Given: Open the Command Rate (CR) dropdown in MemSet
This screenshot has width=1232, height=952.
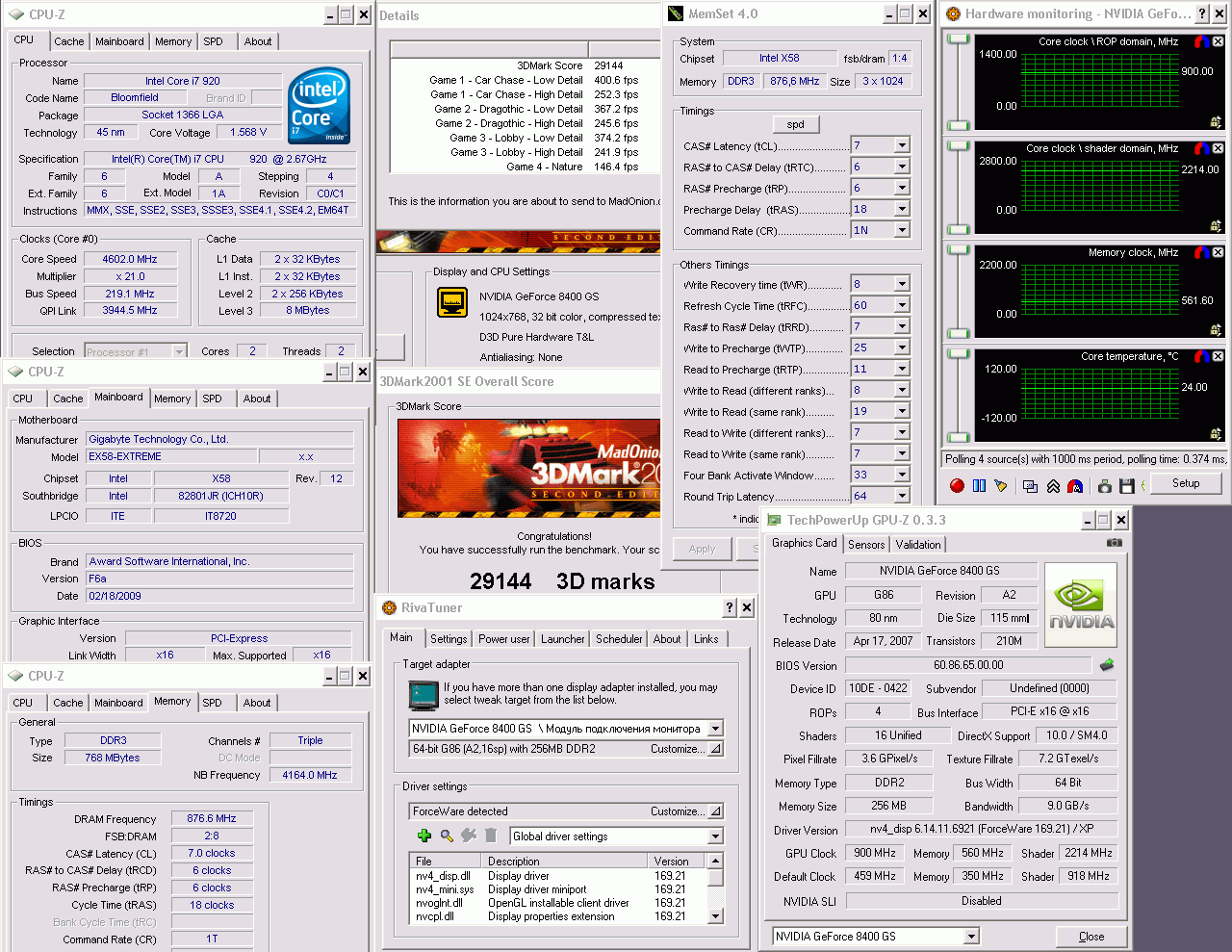Looking at the screenshot, I should point(902,230).
